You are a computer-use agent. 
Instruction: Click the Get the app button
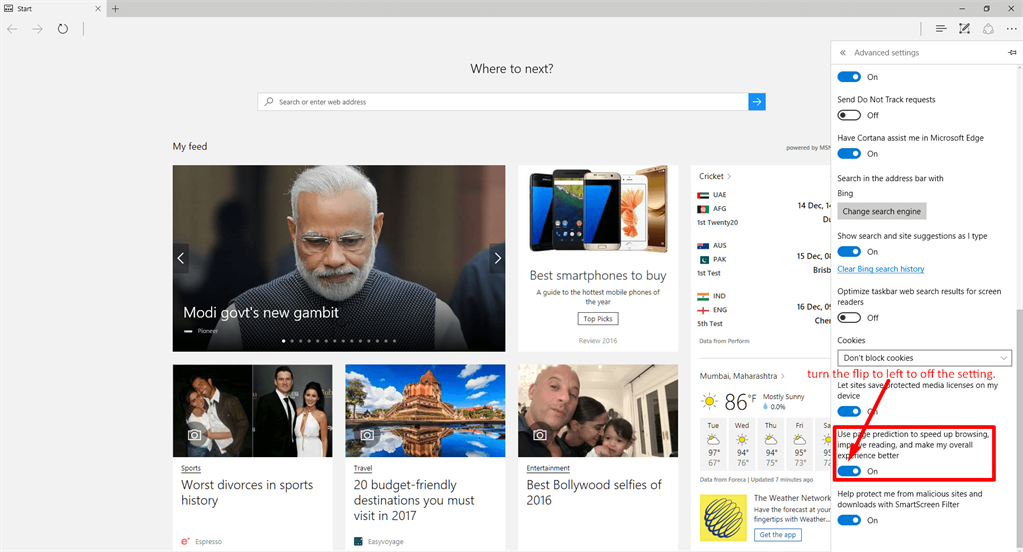click(778, 534)
